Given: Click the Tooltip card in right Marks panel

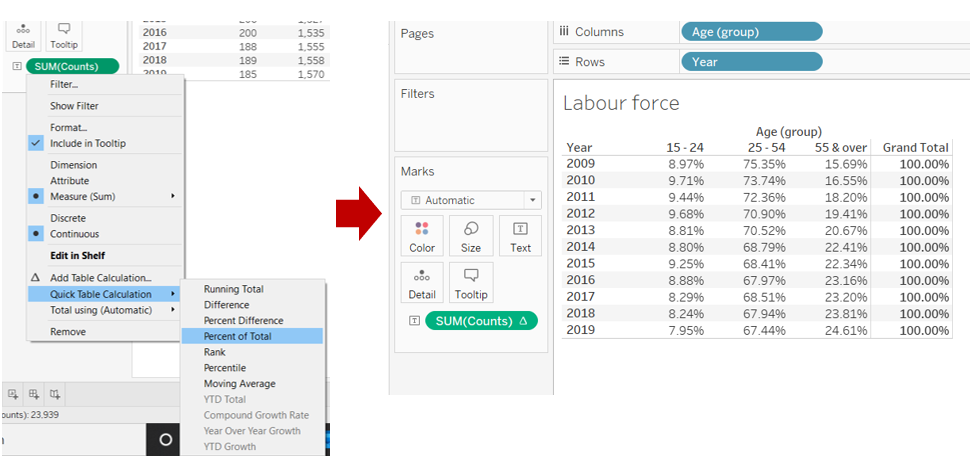Looking at the screenshot, I should [x=471, y=283].
